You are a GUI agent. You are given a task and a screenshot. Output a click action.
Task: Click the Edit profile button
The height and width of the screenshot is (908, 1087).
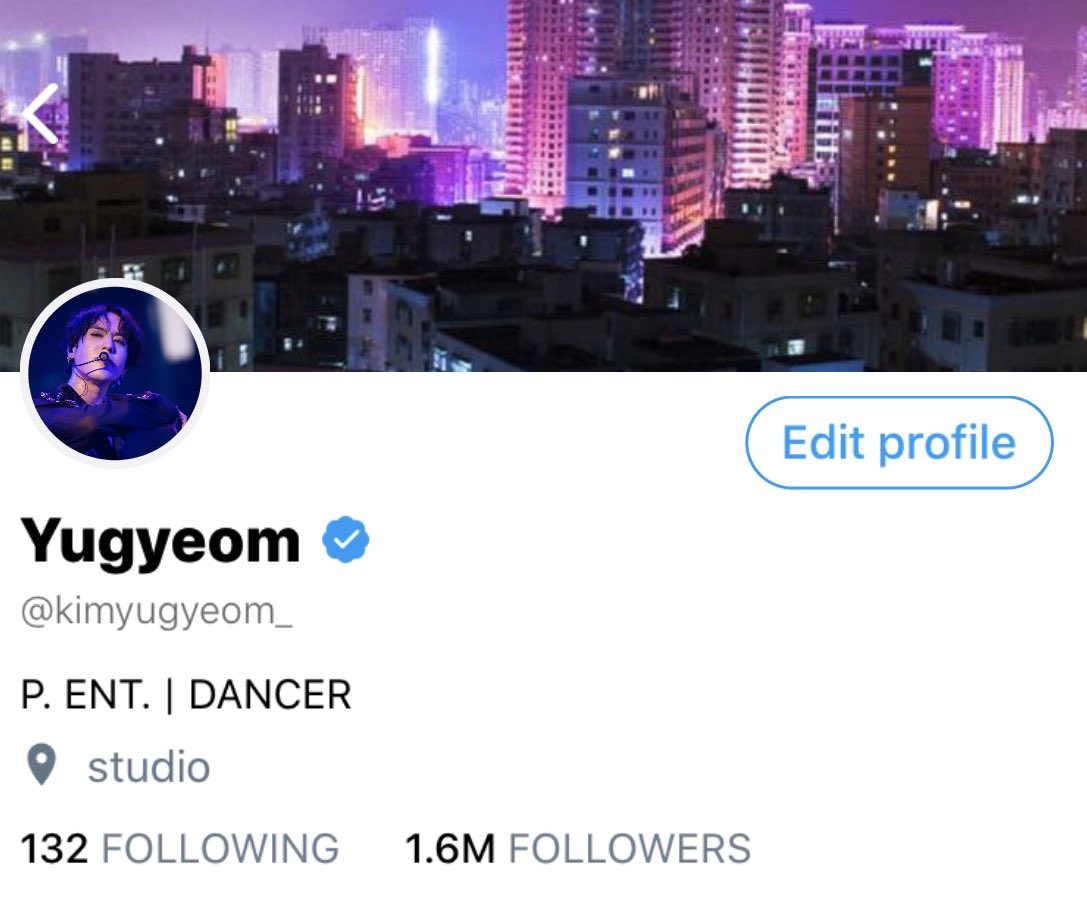pyautogui.click(x=899, y=442)
